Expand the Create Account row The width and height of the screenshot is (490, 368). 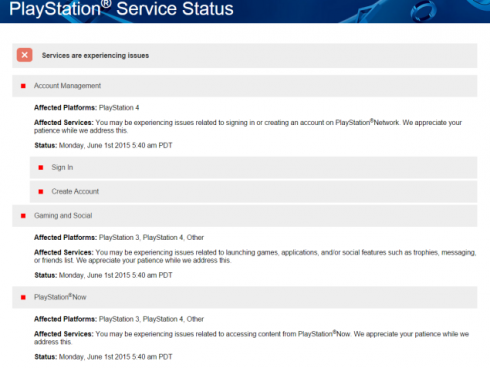point(253,192)
